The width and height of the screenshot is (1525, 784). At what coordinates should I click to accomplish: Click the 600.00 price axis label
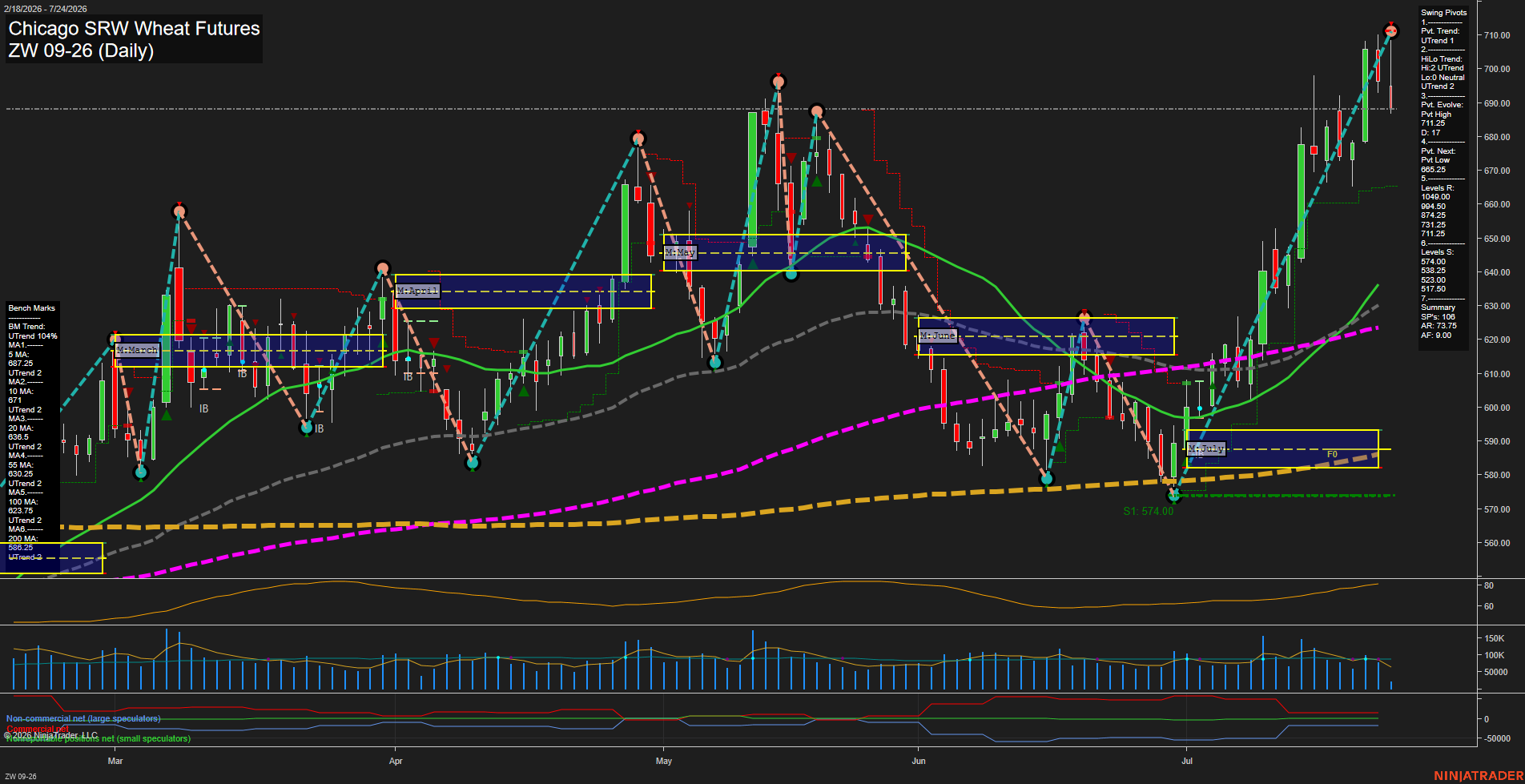(x=1497, y=408)
